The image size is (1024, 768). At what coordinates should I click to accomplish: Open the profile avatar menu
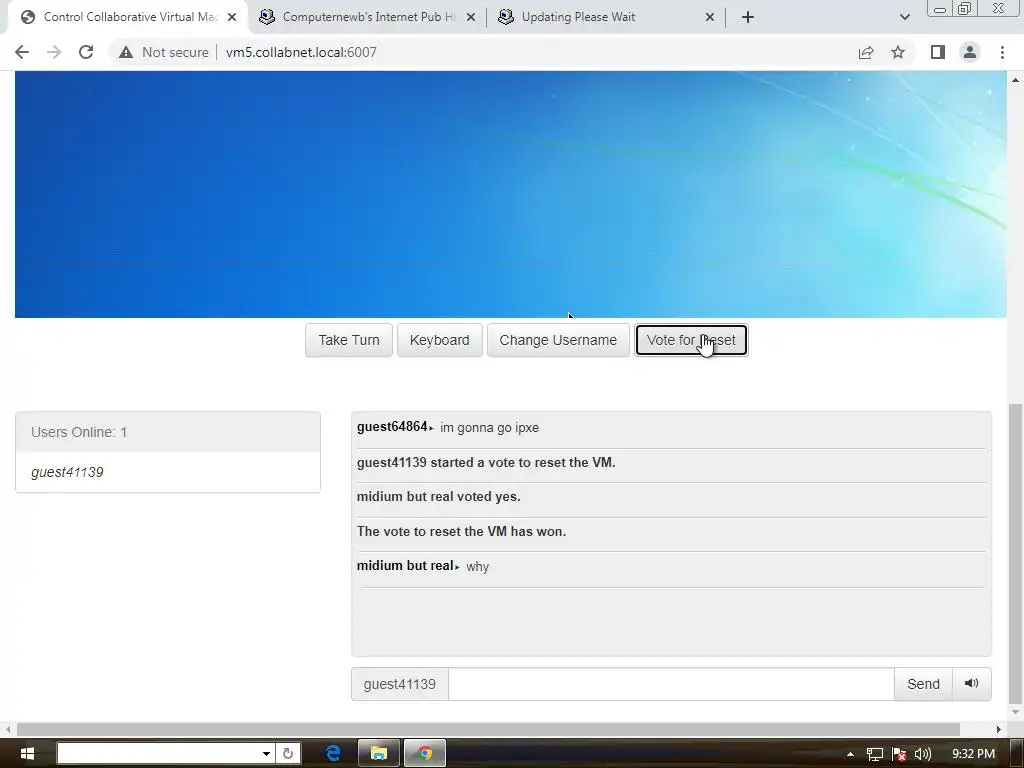tap(970, 52)
